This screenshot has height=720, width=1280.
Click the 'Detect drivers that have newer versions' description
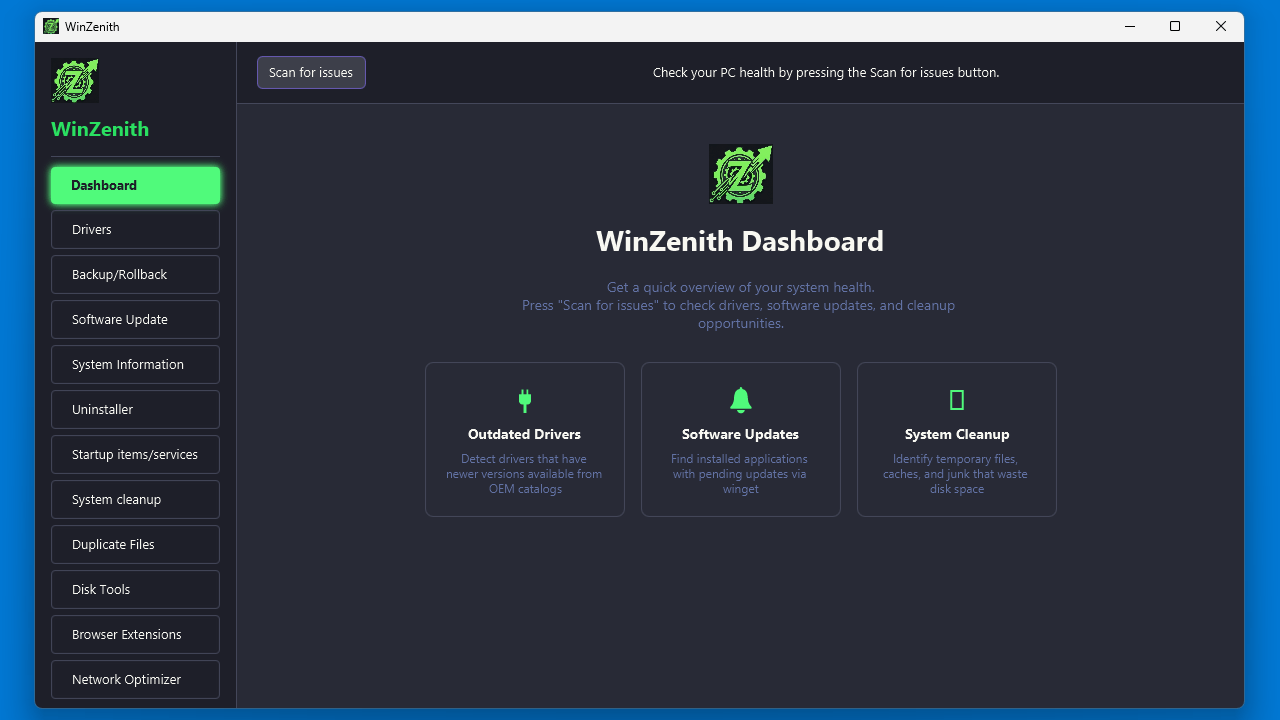[x=525, y=474]
